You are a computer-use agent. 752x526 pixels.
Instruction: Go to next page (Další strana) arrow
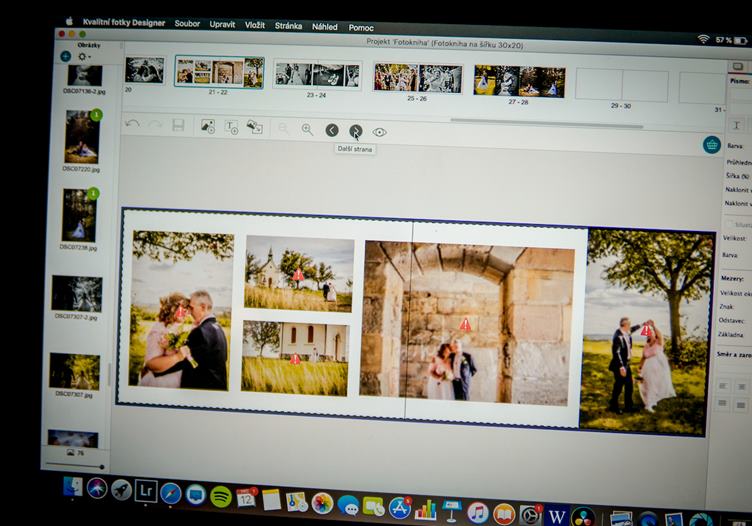[x=355, y=130]
